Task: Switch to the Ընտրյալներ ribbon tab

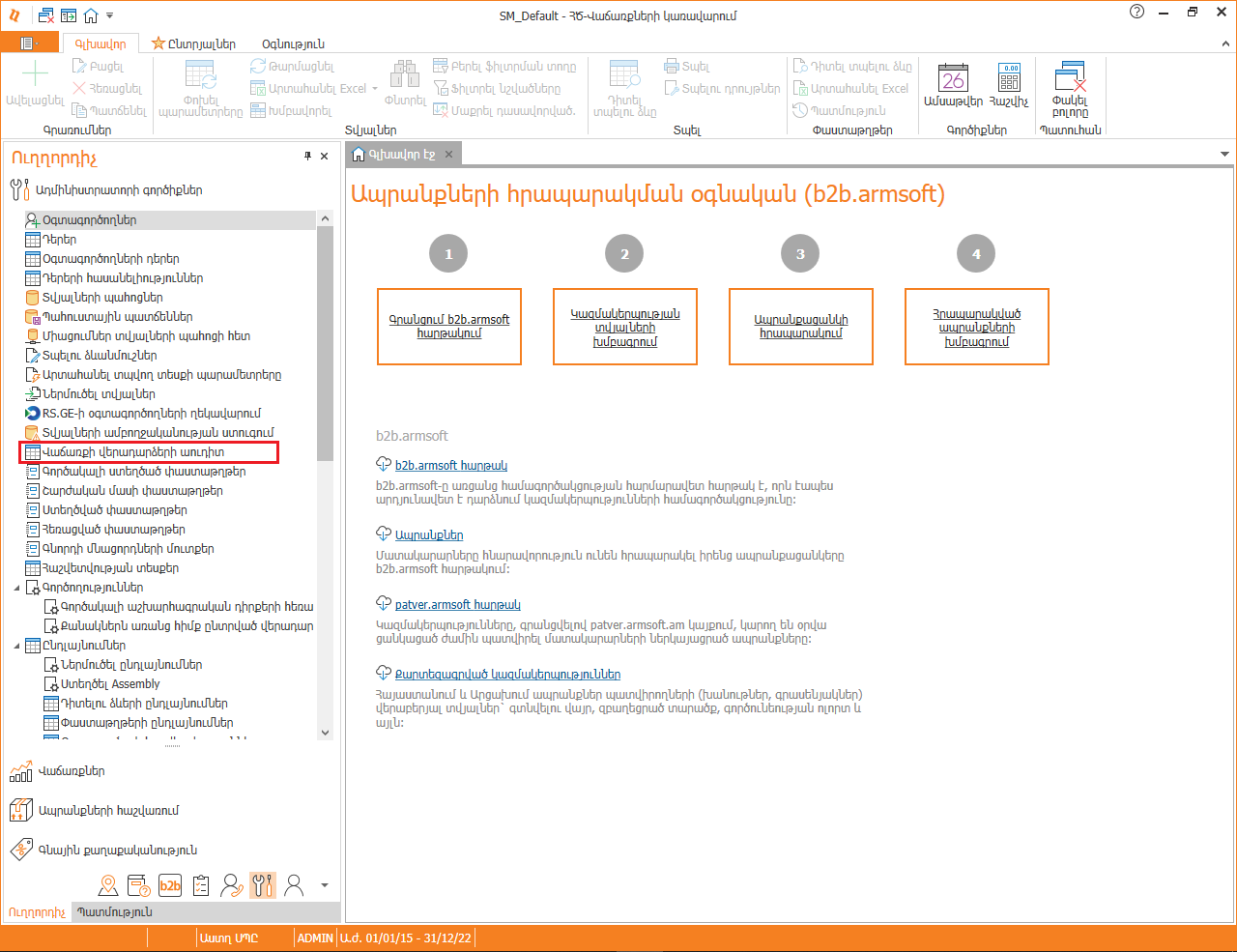Action: (x=193, y=43)
